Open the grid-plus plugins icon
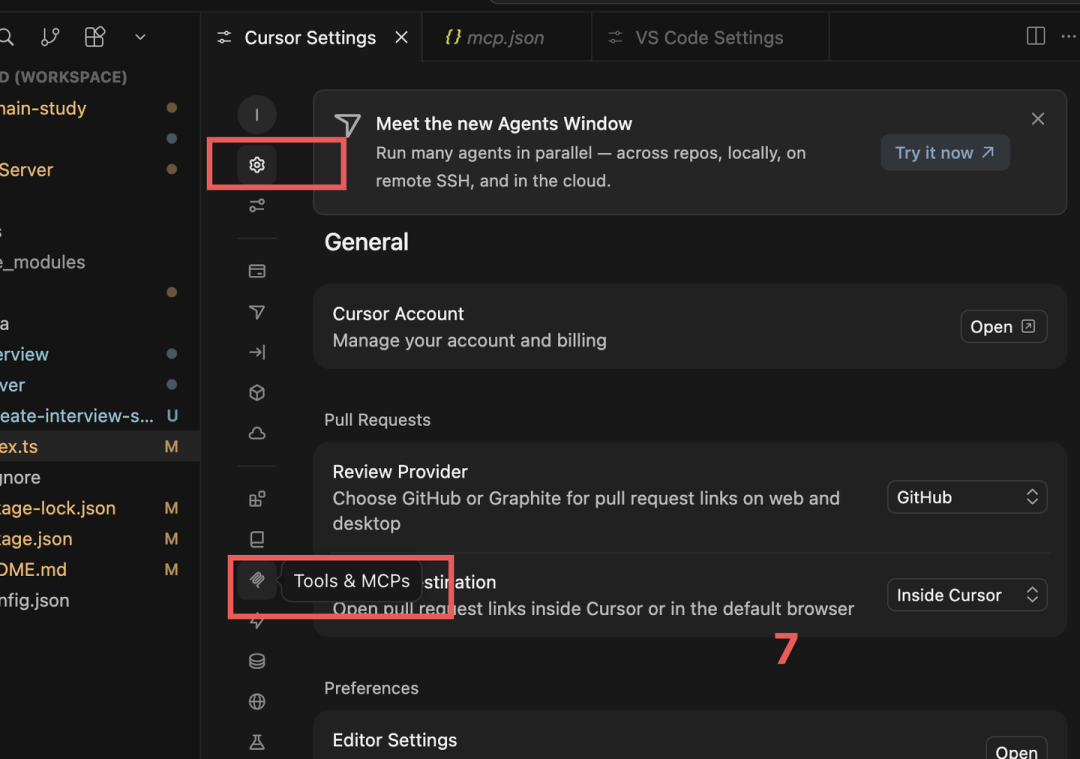 pos(257,499)
